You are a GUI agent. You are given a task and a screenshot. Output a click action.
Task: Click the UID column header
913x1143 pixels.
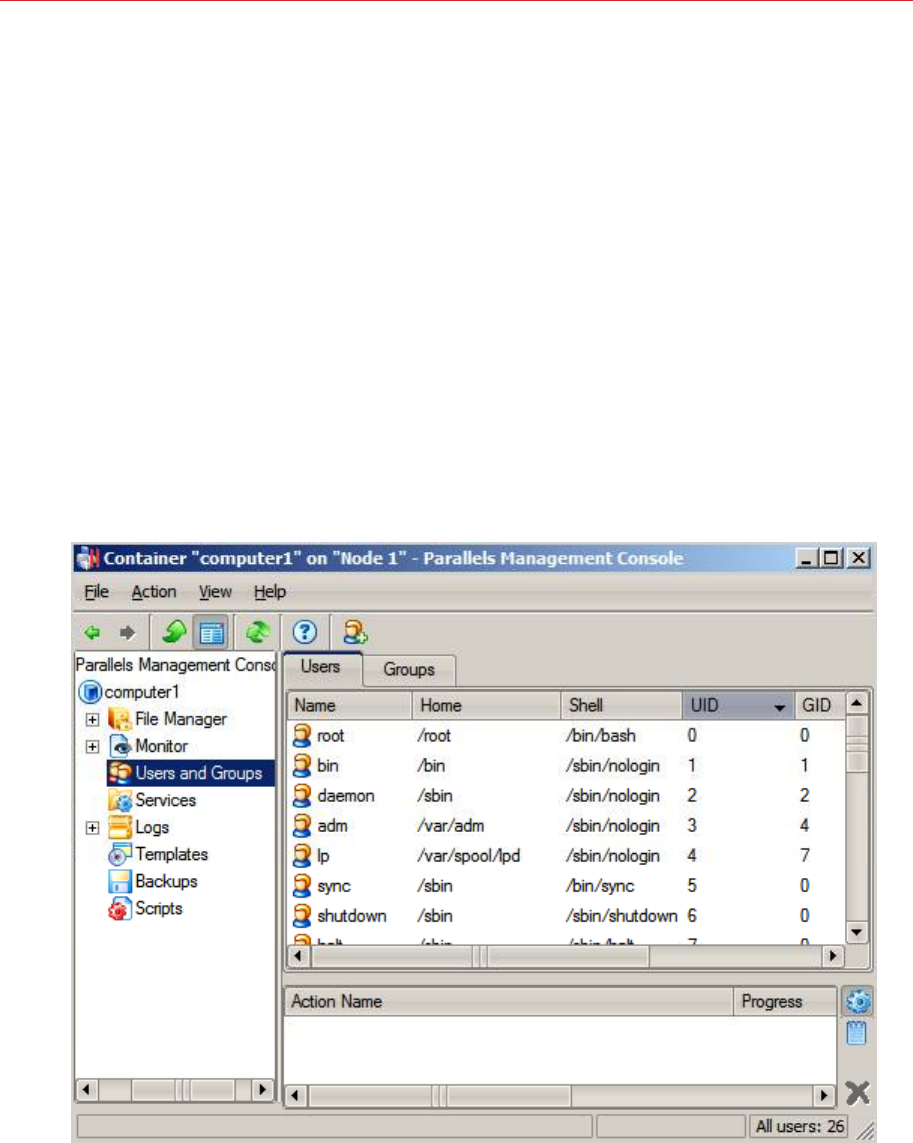coord(738,706)
